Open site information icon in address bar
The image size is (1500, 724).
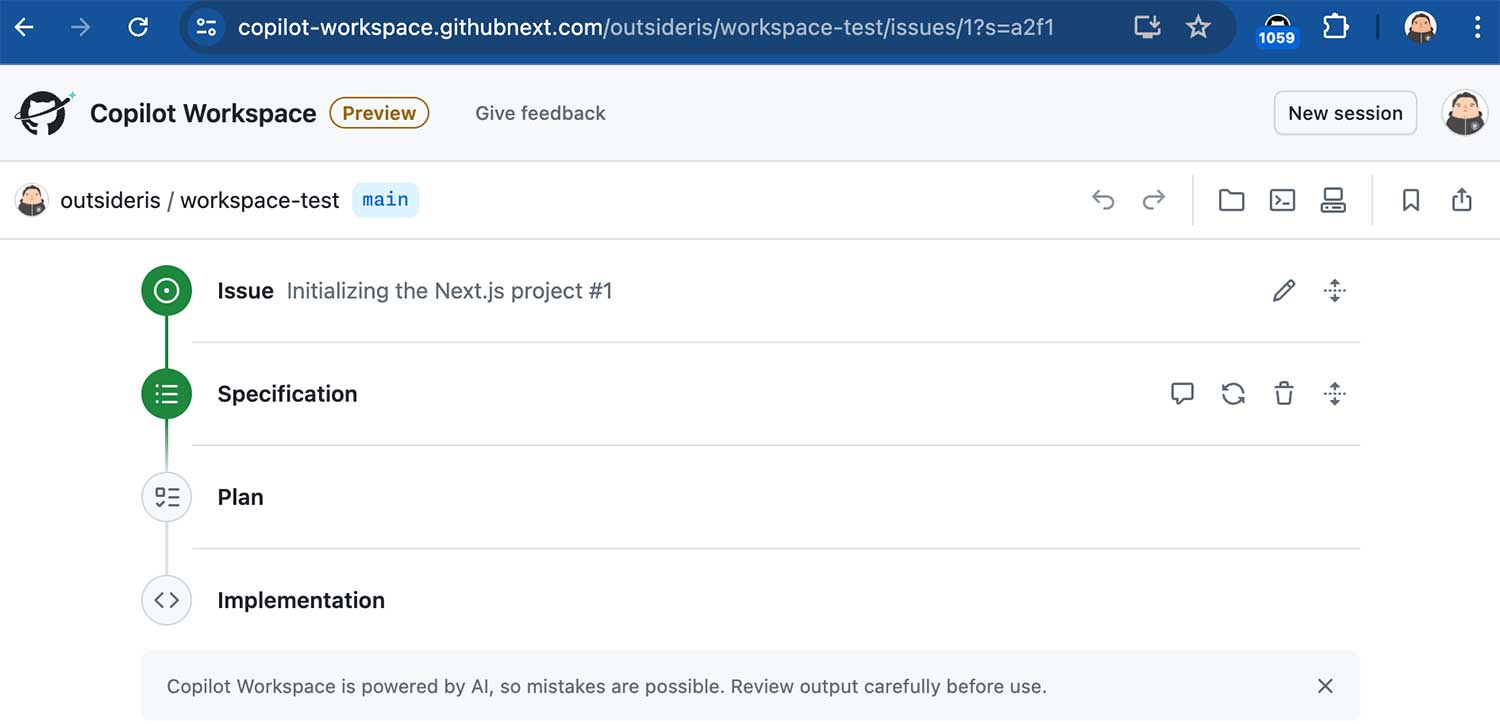pyautogui.click(x=206, y=27)
